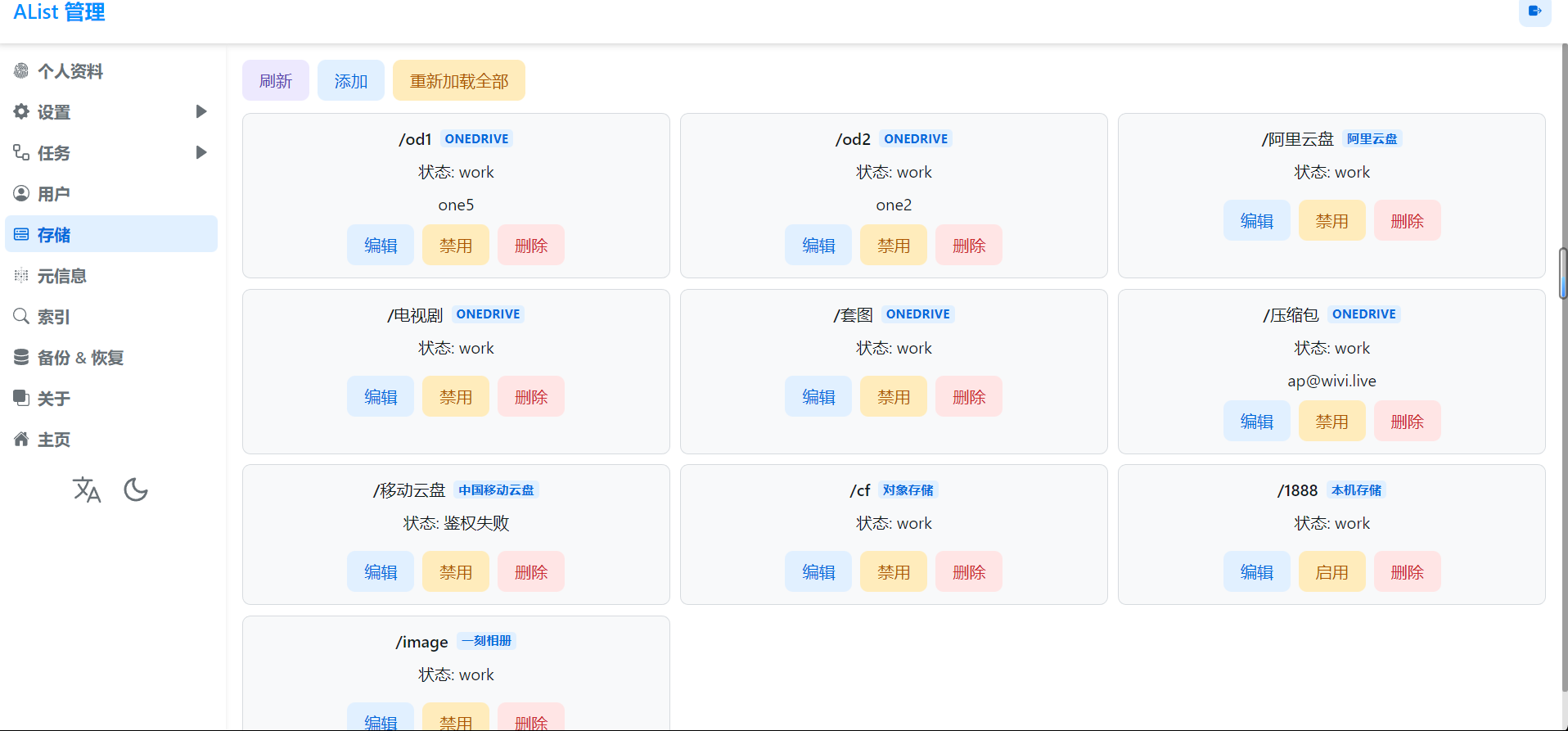Disable the /移动云盘 storage
Image resolution: width=1568 pixels, height=731 pixels.
[456, 571]
